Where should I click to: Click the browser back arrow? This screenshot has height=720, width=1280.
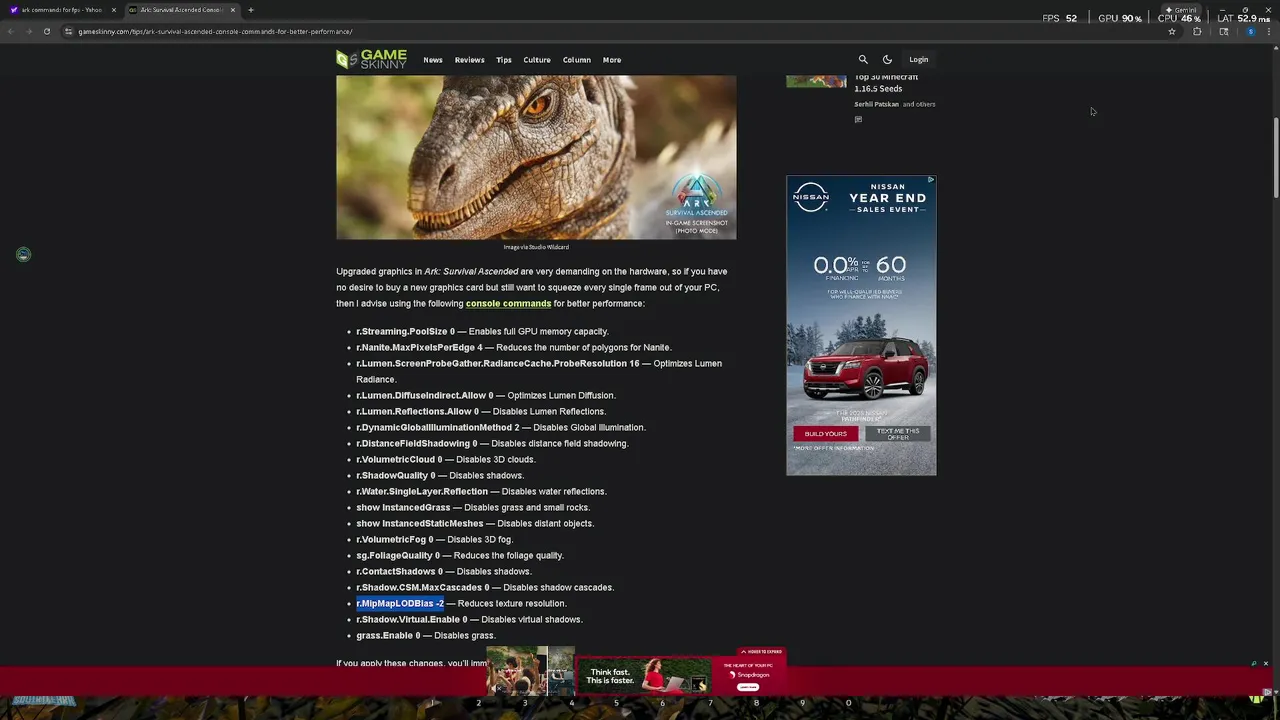(10, 31)
